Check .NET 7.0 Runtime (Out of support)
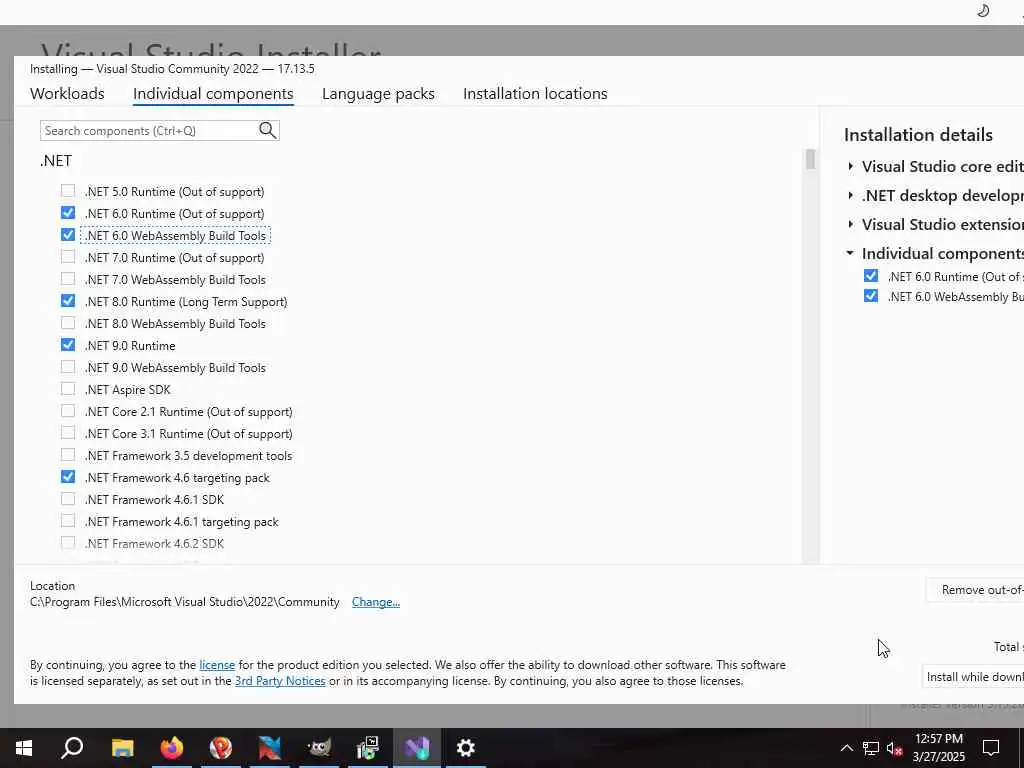The image size is (1024, 768). tap(68, 257)
